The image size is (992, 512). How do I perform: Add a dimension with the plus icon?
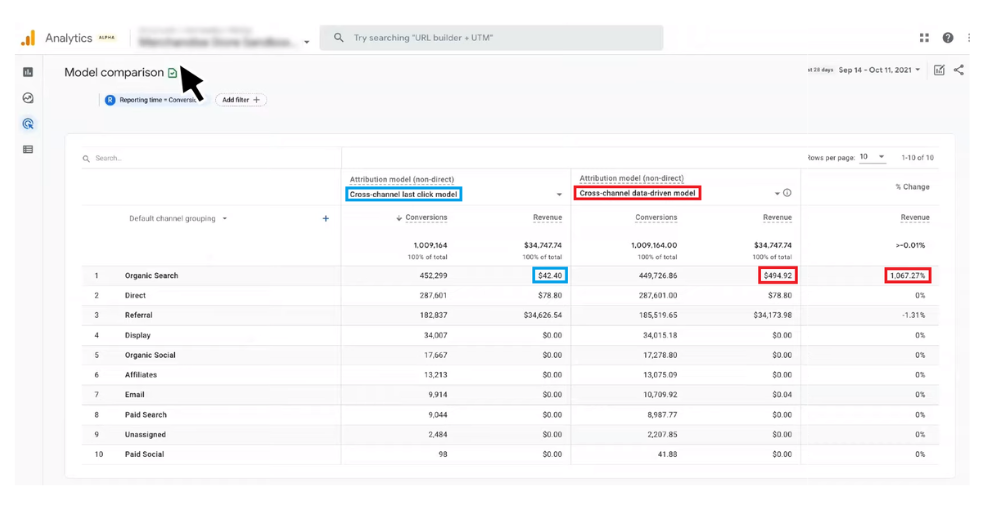tap(326, 218)
